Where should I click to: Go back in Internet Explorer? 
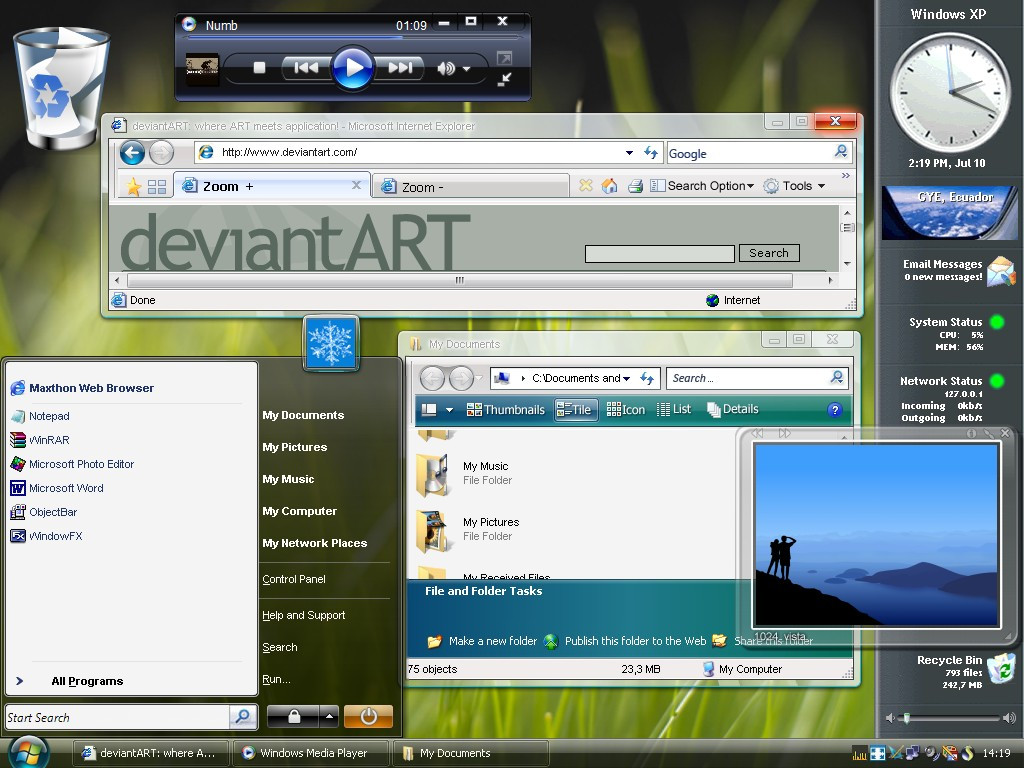[132, 153]
